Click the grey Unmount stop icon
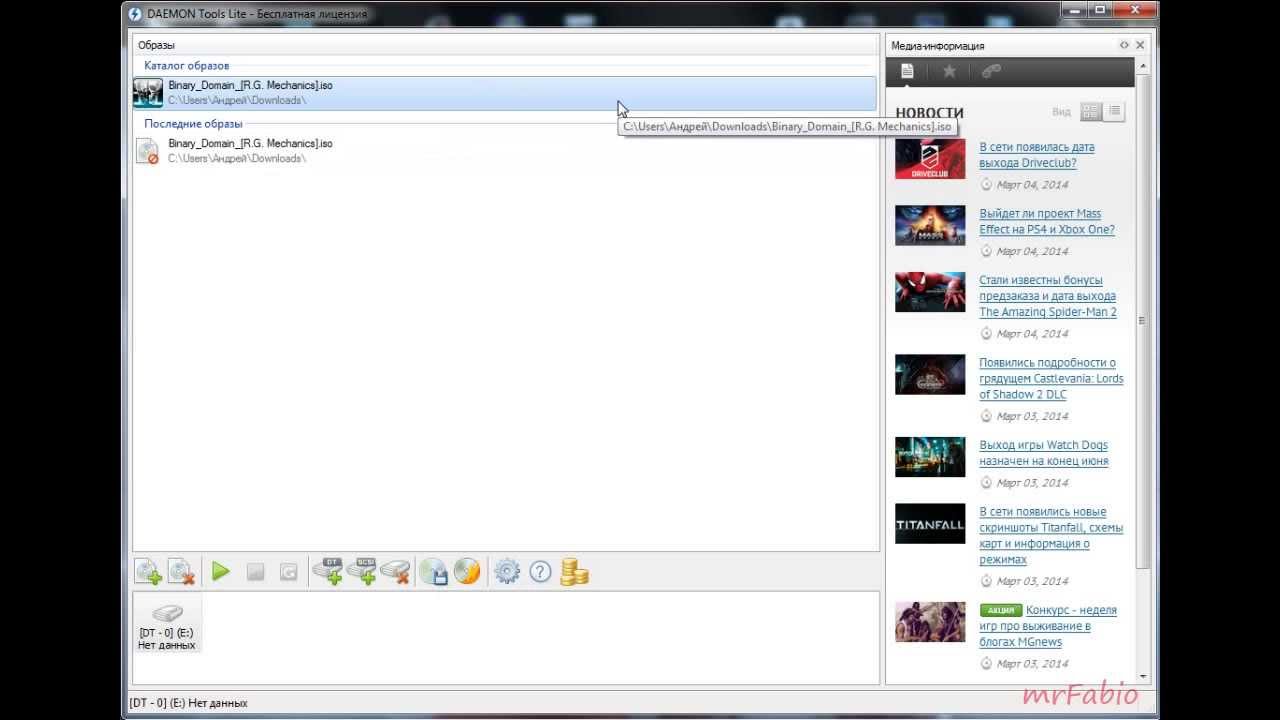This screenshot has width=1280, height=720. [x=255, y=572]
